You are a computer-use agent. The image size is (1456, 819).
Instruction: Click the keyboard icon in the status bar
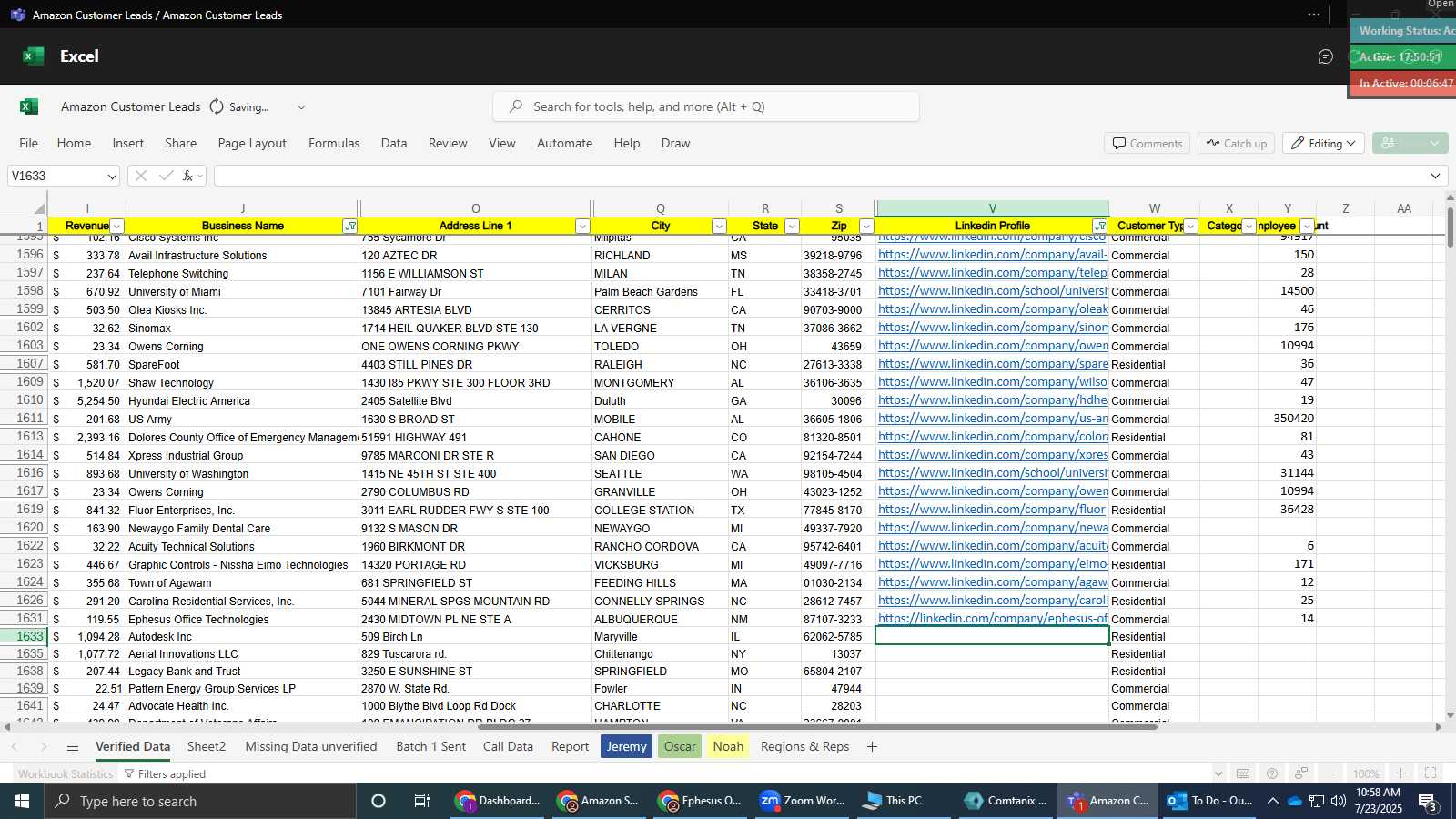pyautogui.click(x=1243, y=773)
